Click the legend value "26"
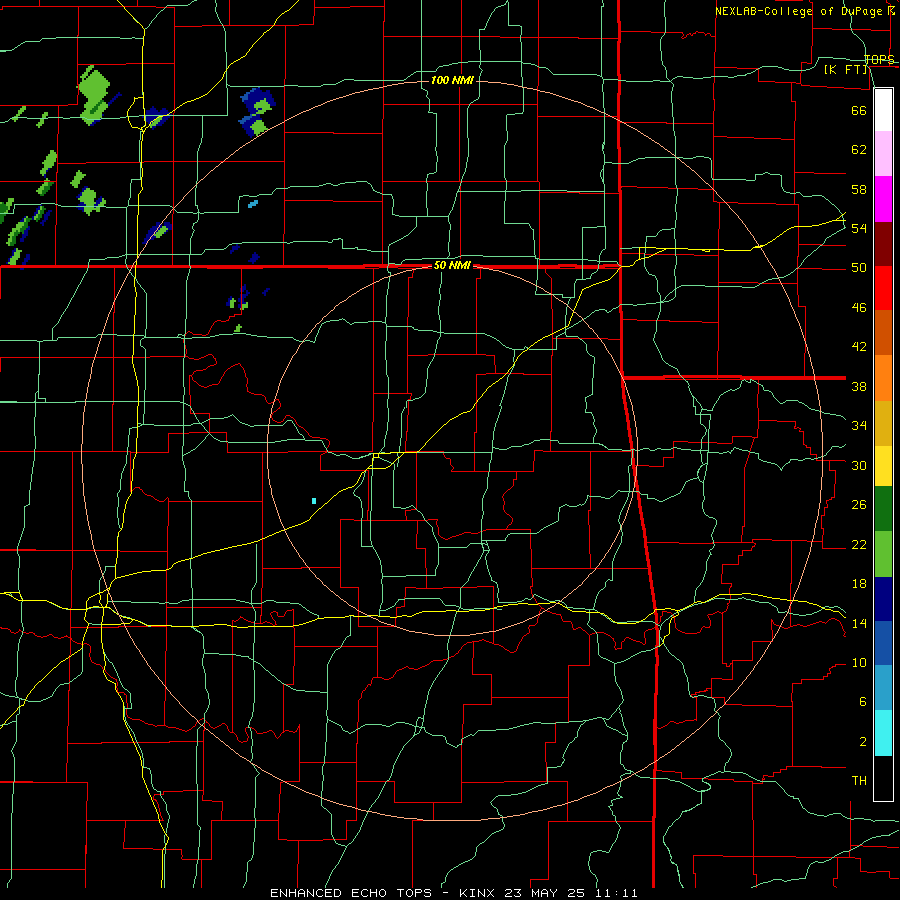Viewport: 900px width, 900px height. click(x=859, y=505)
